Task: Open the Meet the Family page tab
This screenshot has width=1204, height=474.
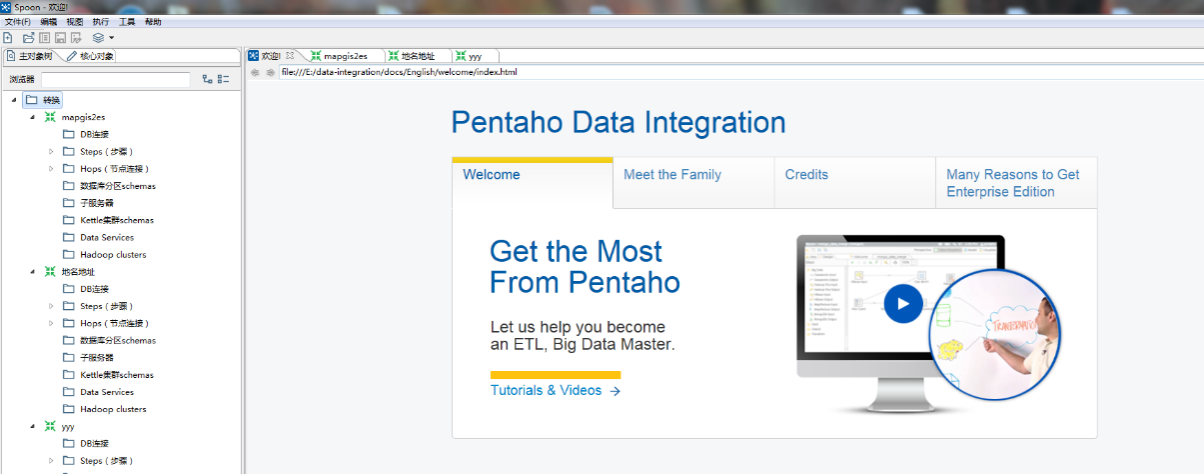Action: click(693, 182)
